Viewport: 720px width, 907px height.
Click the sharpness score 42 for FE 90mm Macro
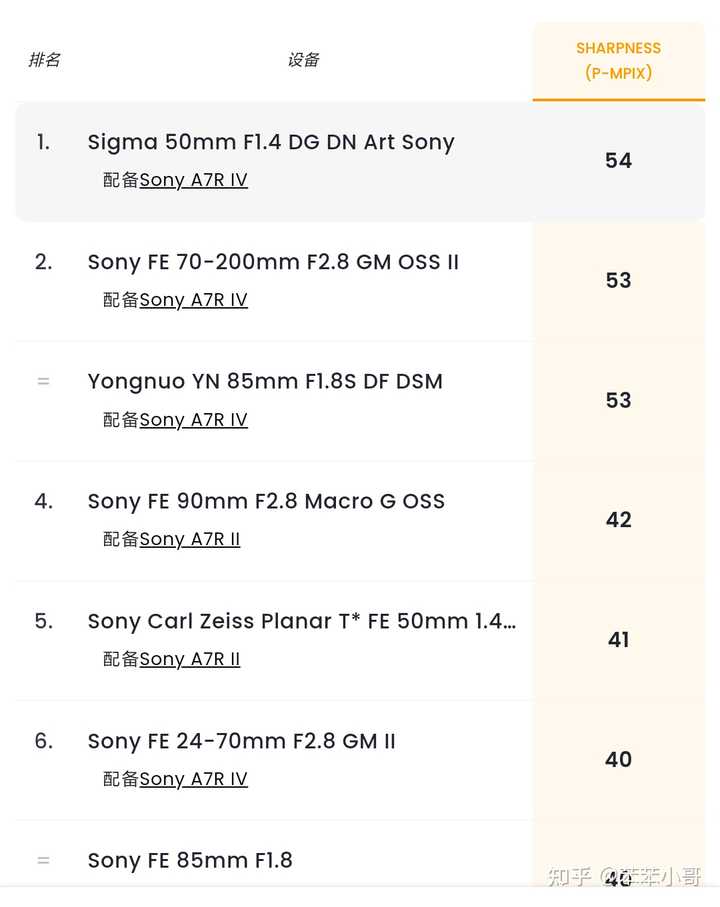[x=618, y=520]
